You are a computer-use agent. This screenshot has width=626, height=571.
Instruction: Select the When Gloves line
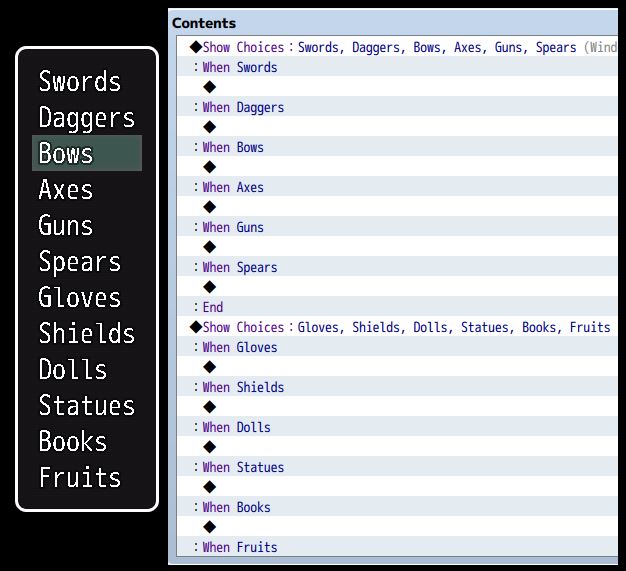pyautogui.click(x=397, y=347)
